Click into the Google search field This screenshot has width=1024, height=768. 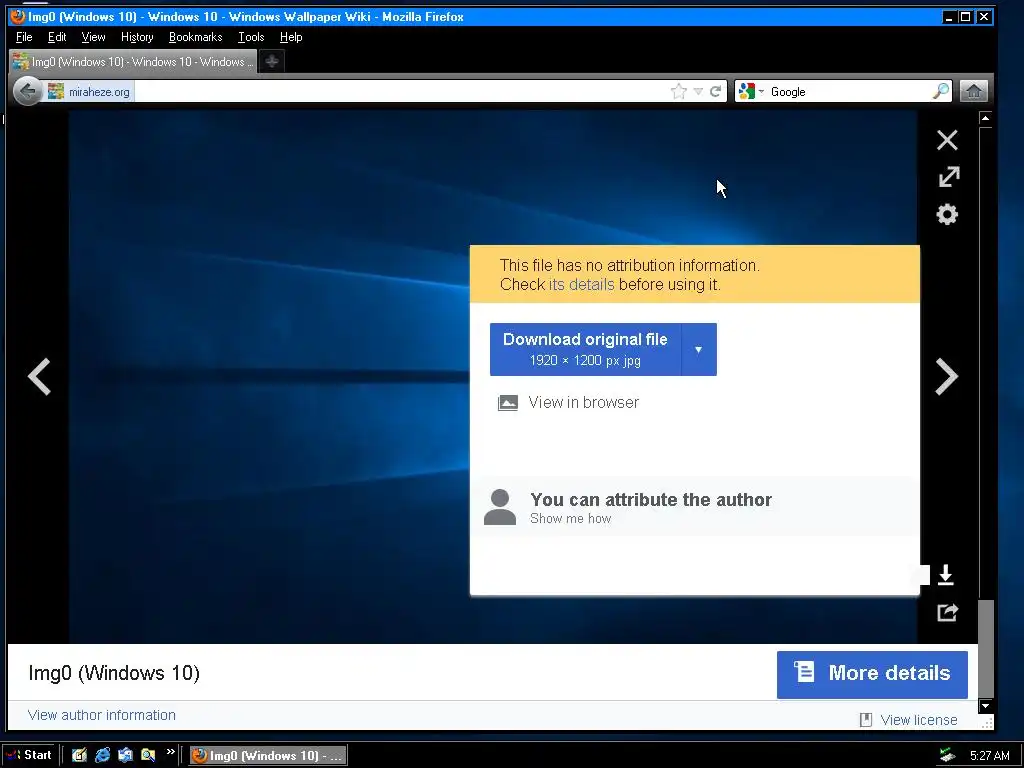(849, 91)
